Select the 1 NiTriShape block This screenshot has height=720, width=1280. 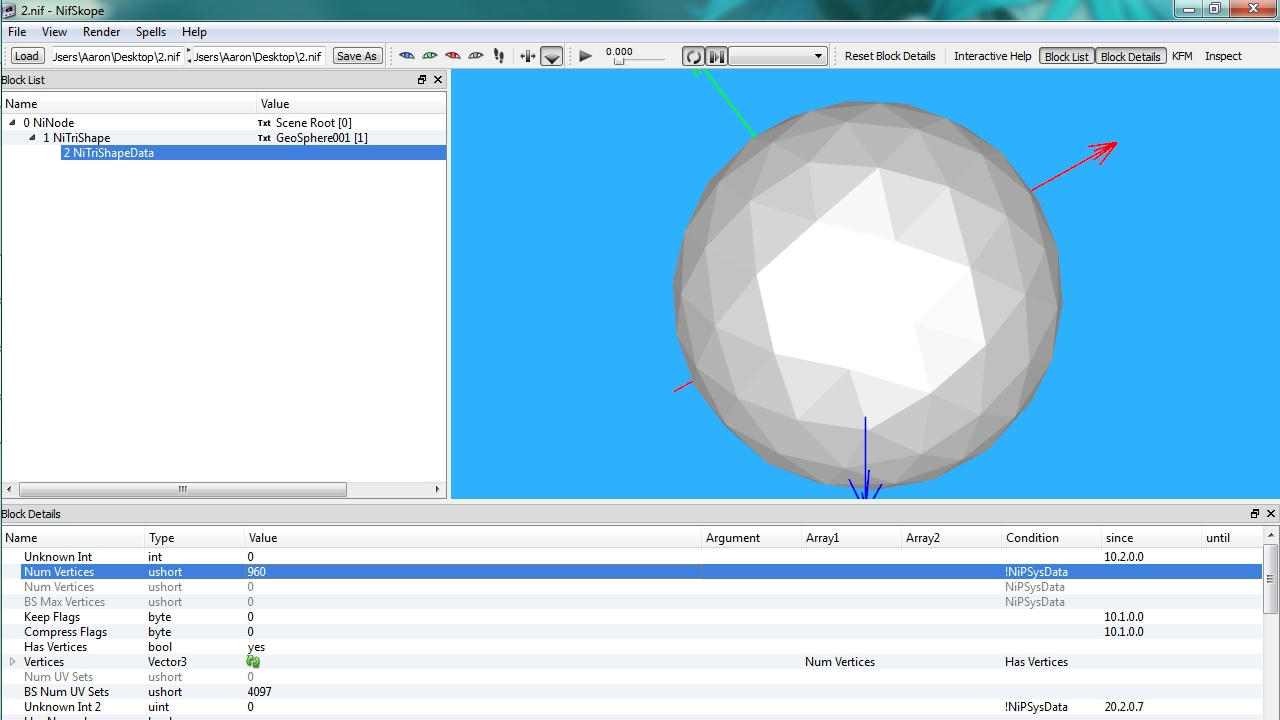click(x=76, y=138)
